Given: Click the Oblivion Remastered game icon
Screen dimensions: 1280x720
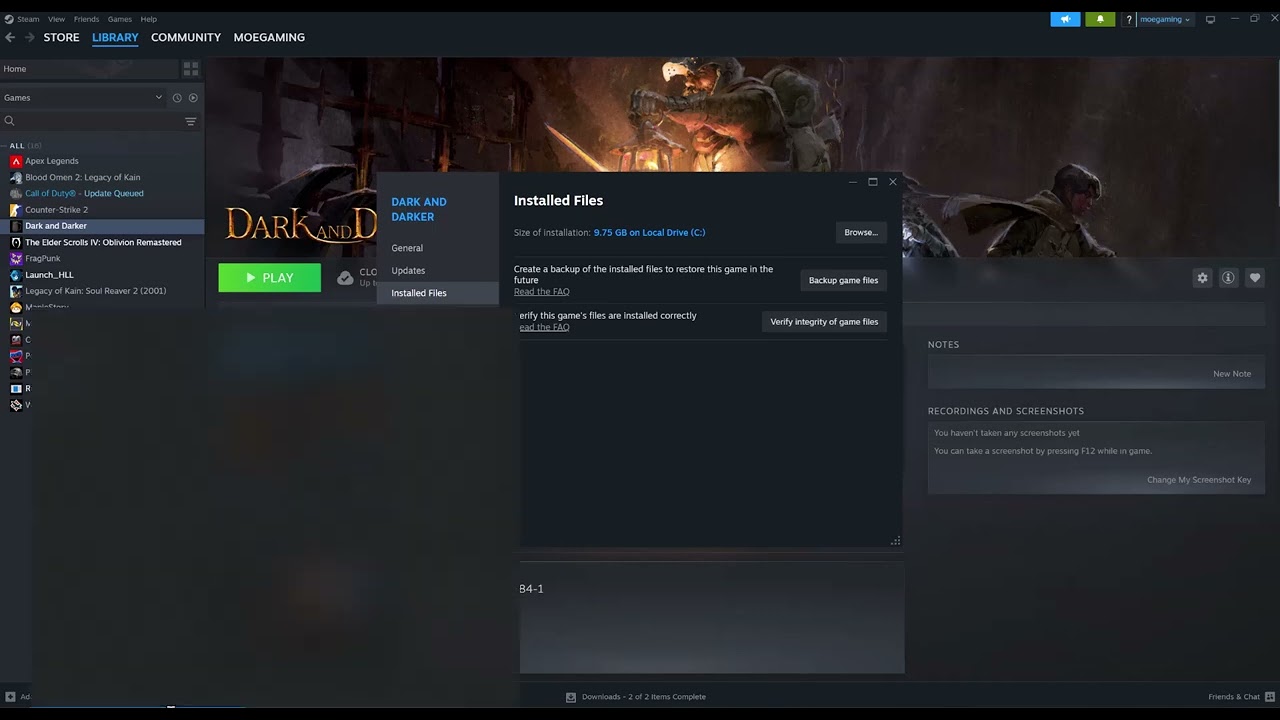Looking at the screenshot, I should coord(16,242).
